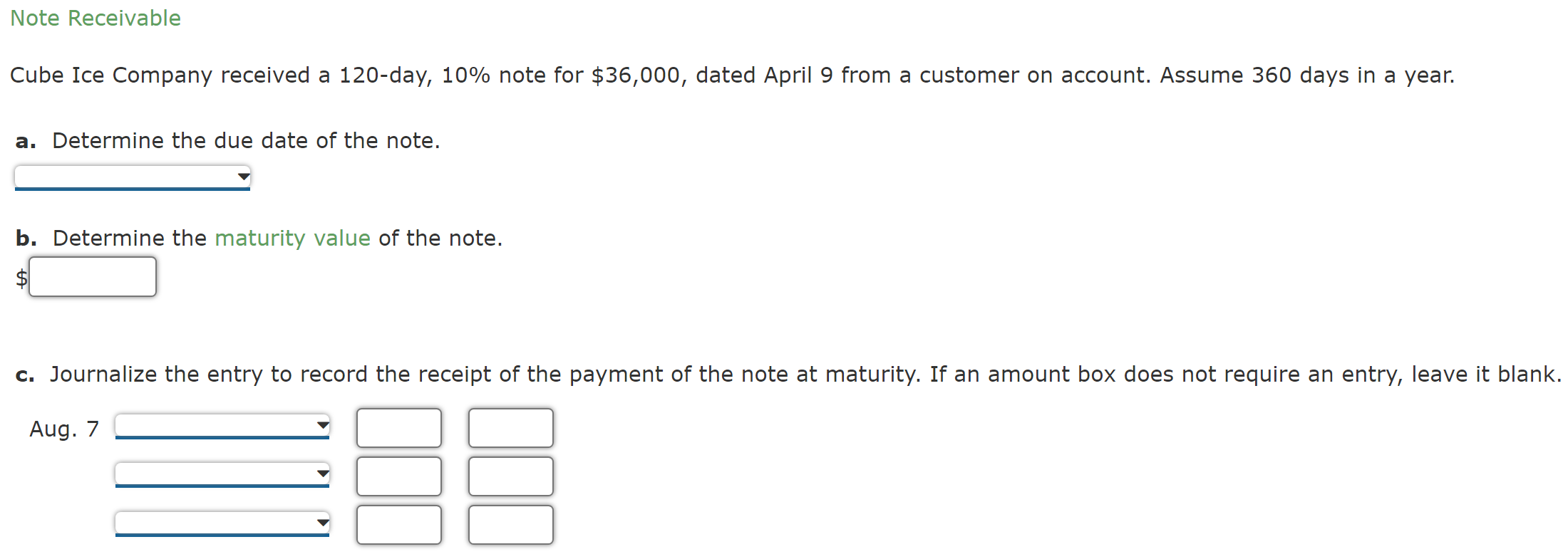Click the Note Receivable heading
This screenshot has width=1568, height=559.
tap(95, 18)
